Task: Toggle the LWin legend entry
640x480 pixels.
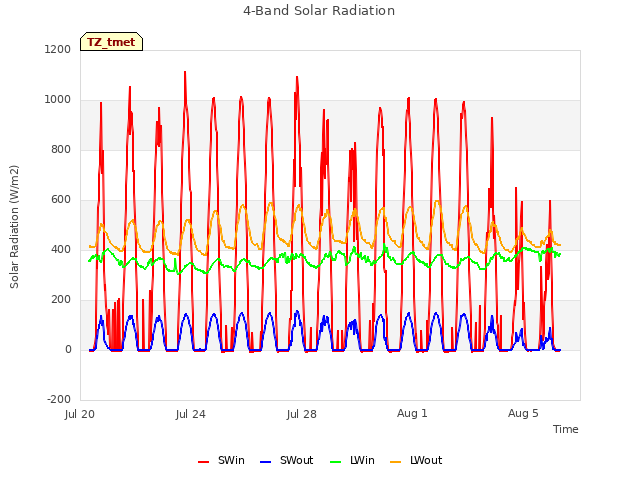Action: point(352,460)
